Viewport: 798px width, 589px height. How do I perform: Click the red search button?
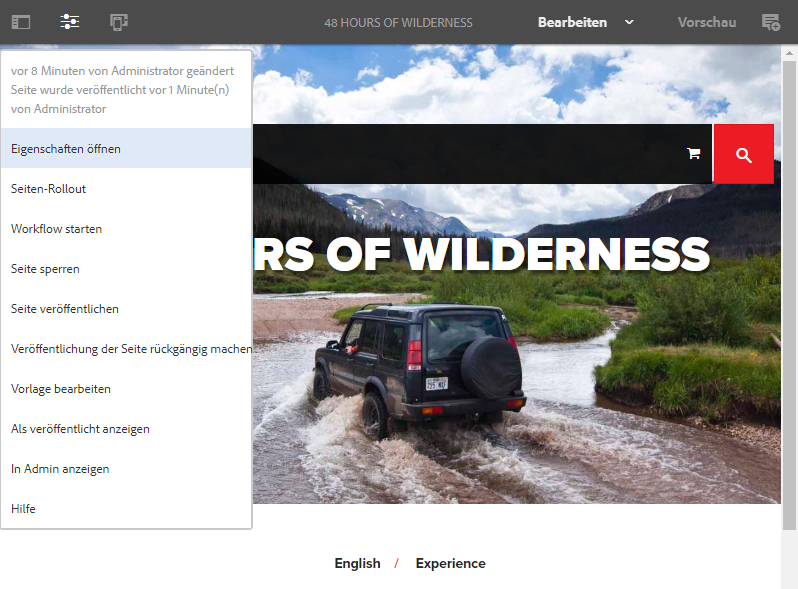(744, 154)
